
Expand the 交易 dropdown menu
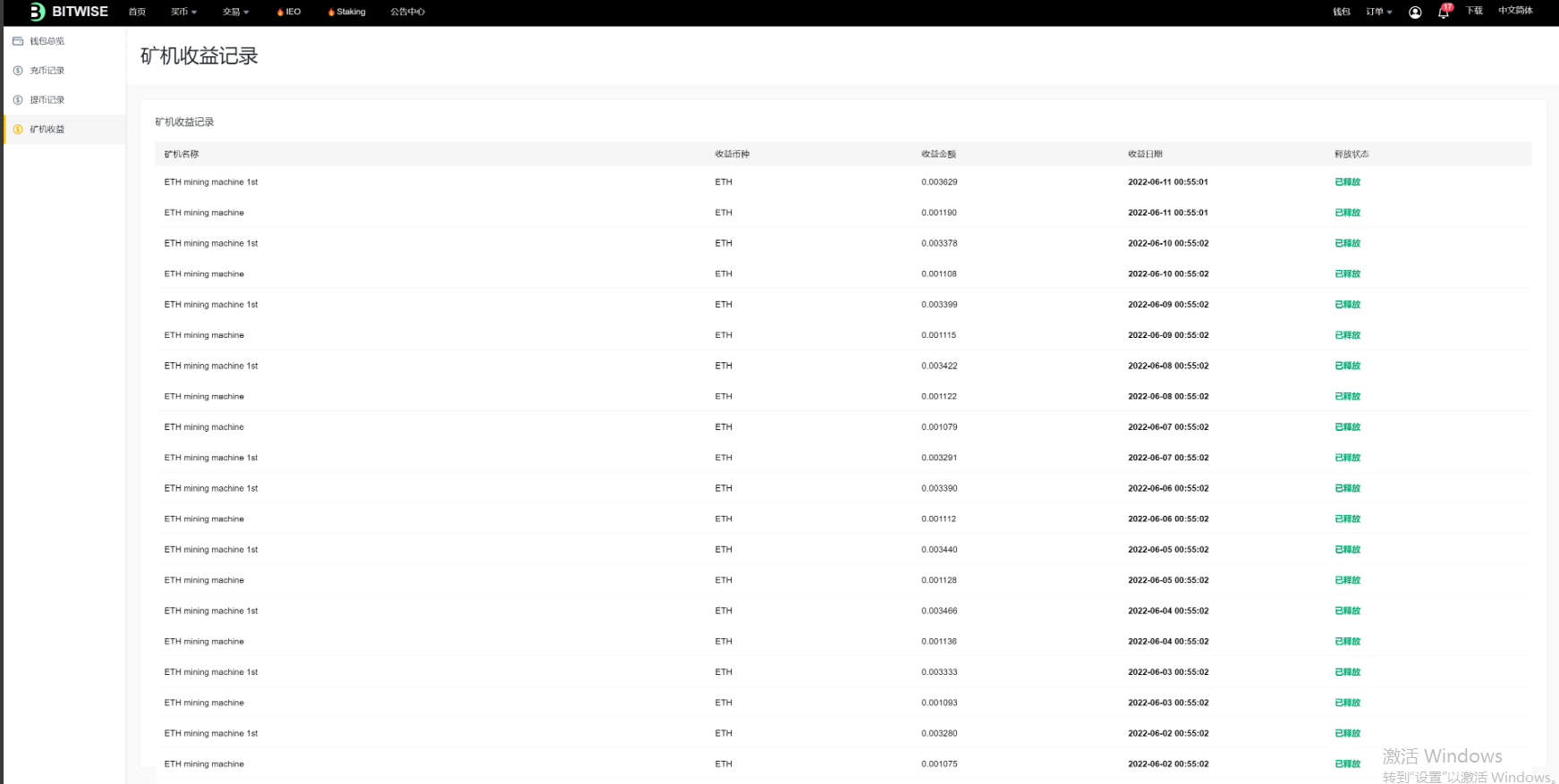coord(235,13)
